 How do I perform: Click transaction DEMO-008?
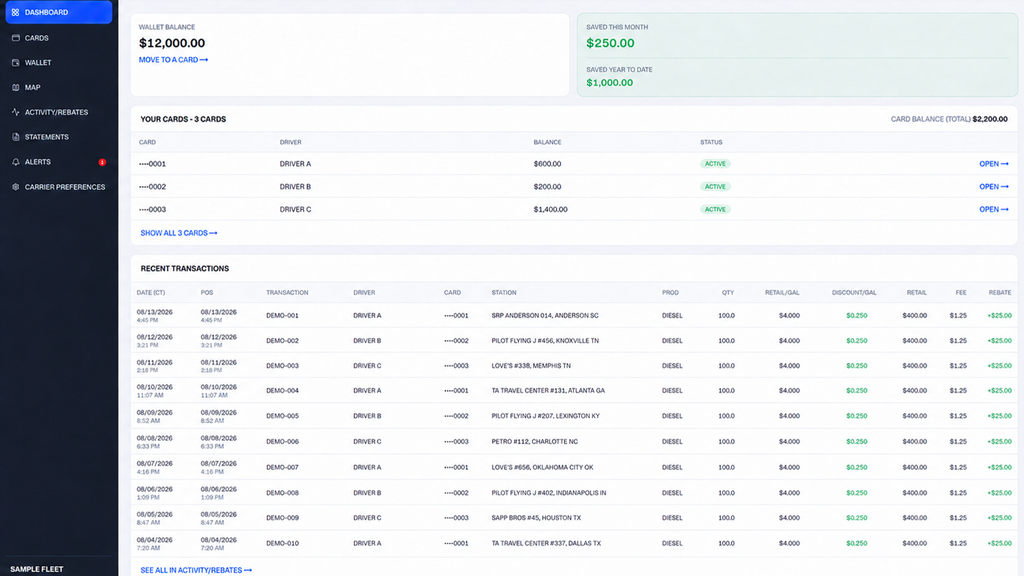(x=282, y=493)
